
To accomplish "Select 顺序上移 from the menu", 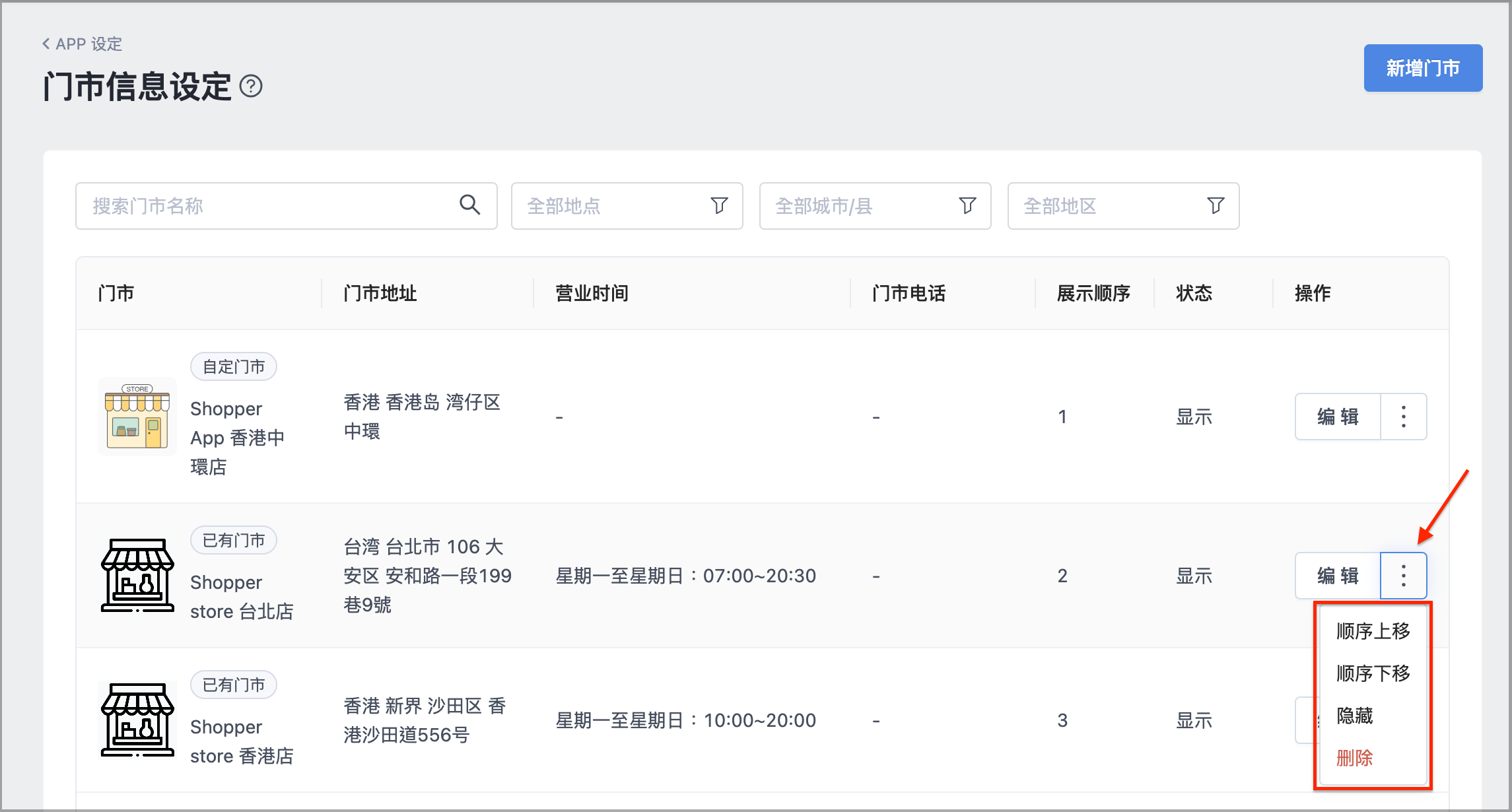I will (1373, 631).
